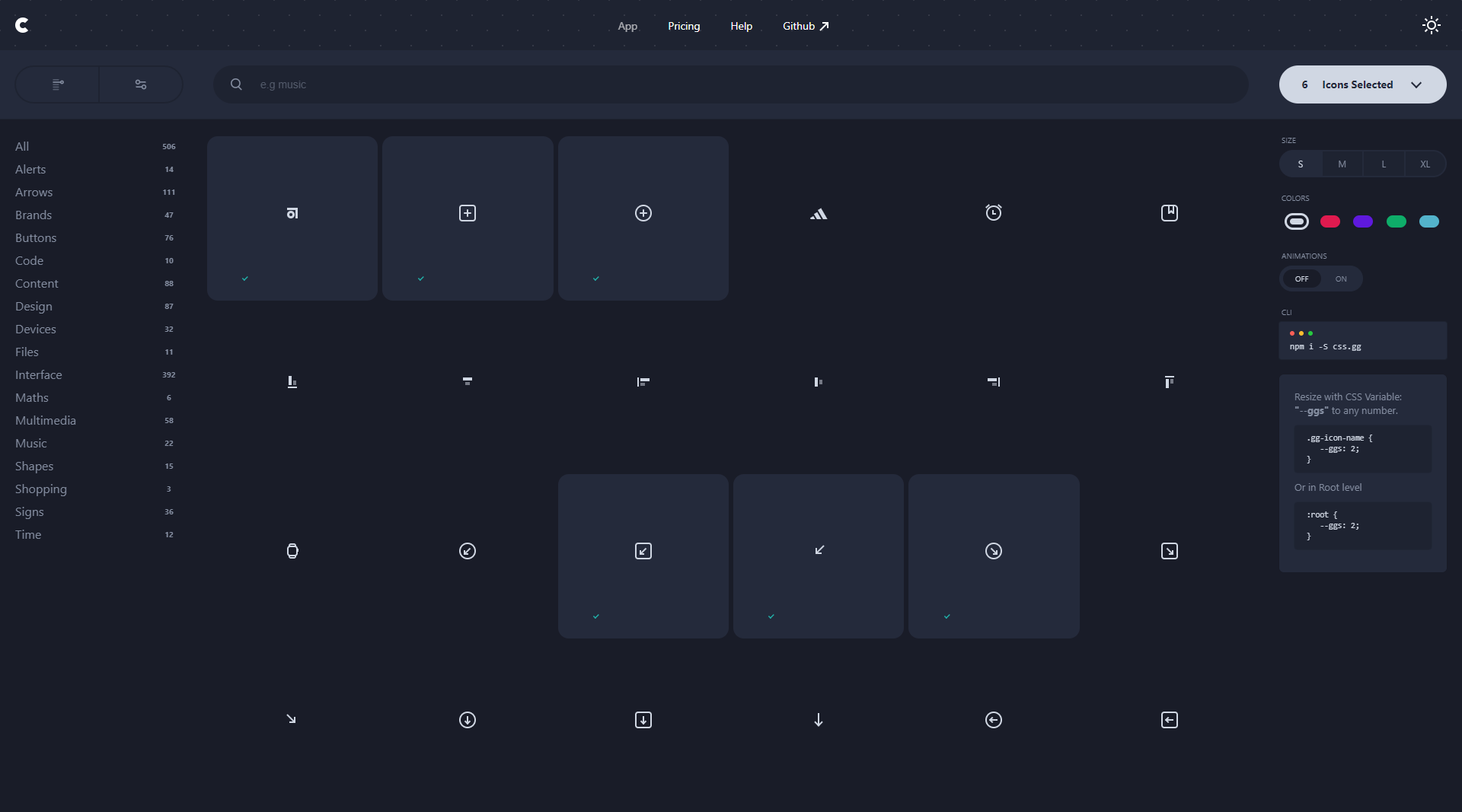Viewport: 1462px width, 812px height.
Task: Select the abstract icon in the grid
Action: point(292,213)
